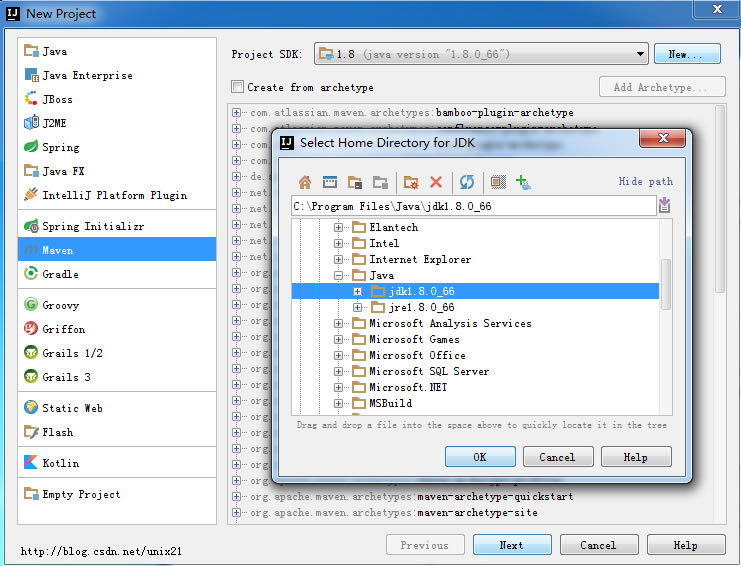Choose the Groovy project type
This screenshot has height=566, width=741.
117,305
